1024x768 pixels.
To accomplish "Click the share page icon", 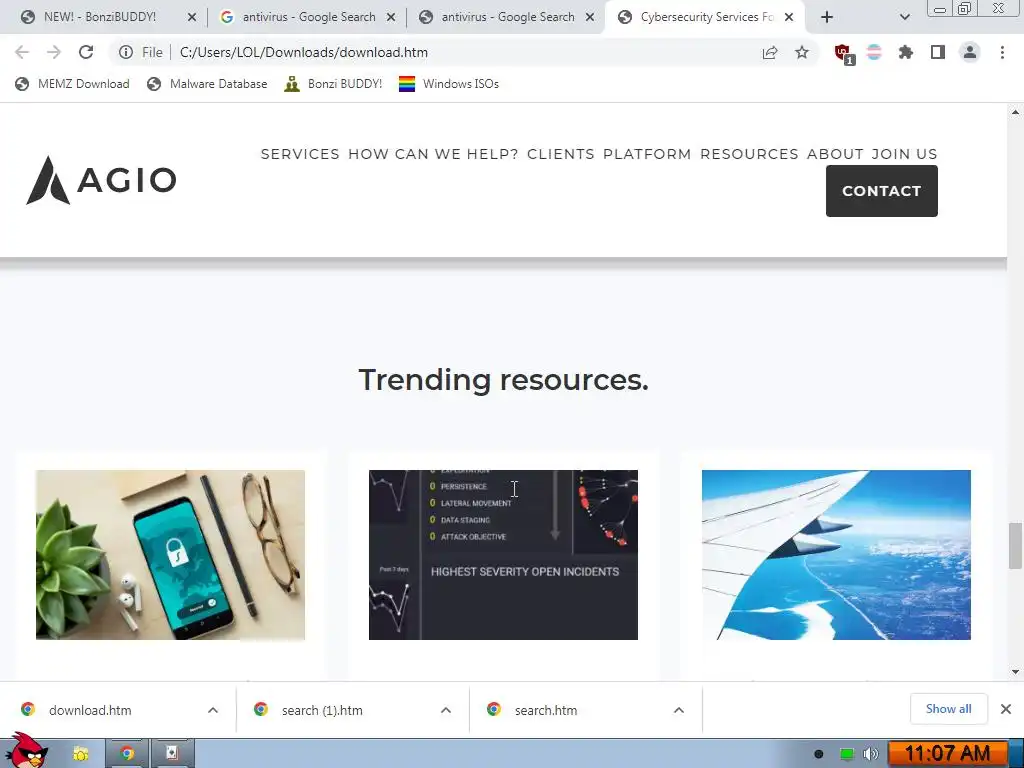I will pos(770,52).
